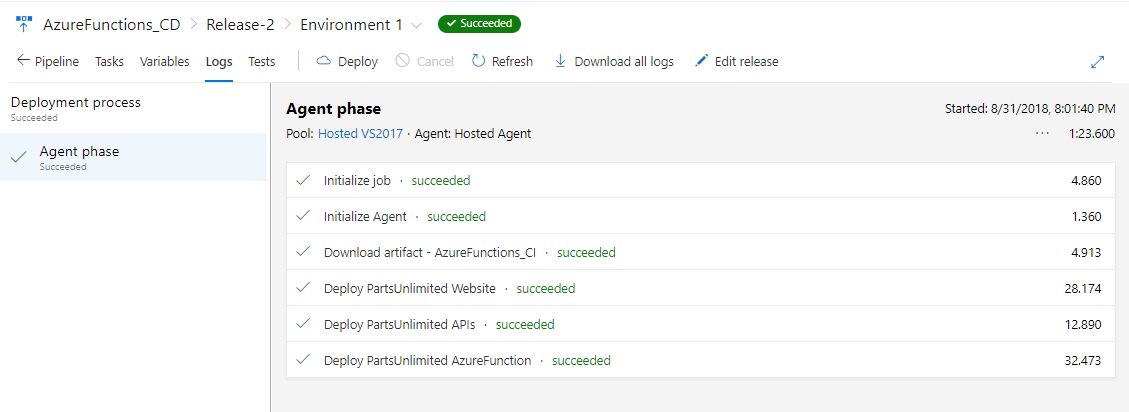This screenshot has height=412, width=1129.
Task: Navigate to Release-2 breadcrumb
Action: pyautogui.click(x=240, y=24)
